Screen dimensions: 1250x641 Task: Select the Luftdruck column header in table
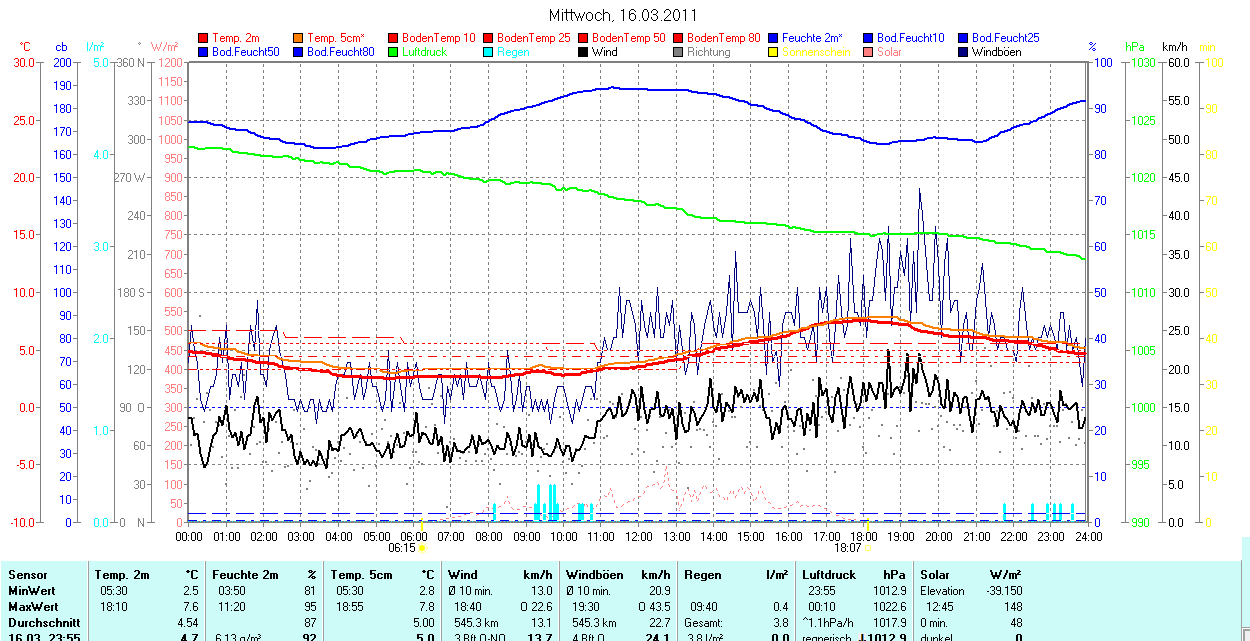pos(830,575)
